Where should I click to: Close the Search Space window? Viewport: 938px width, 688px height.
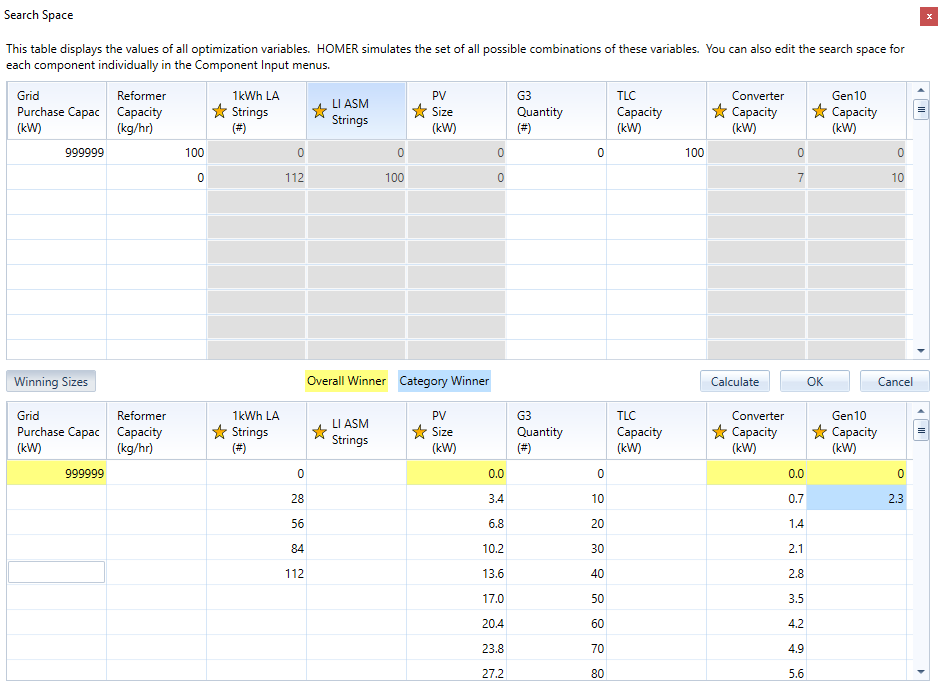tap(928, 16)
